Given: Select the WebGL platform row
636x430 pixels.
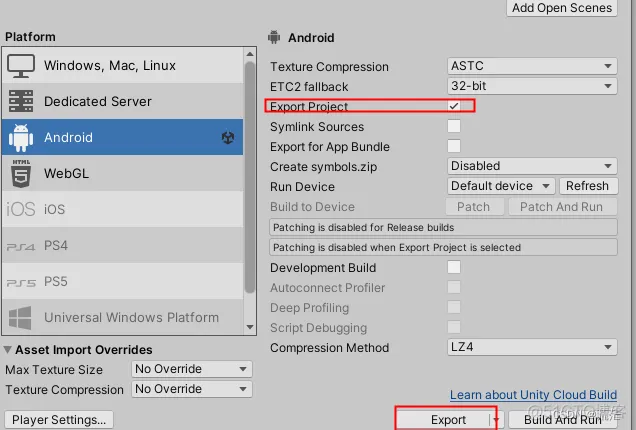Looking at the screenshot, I should pos(122,174).
